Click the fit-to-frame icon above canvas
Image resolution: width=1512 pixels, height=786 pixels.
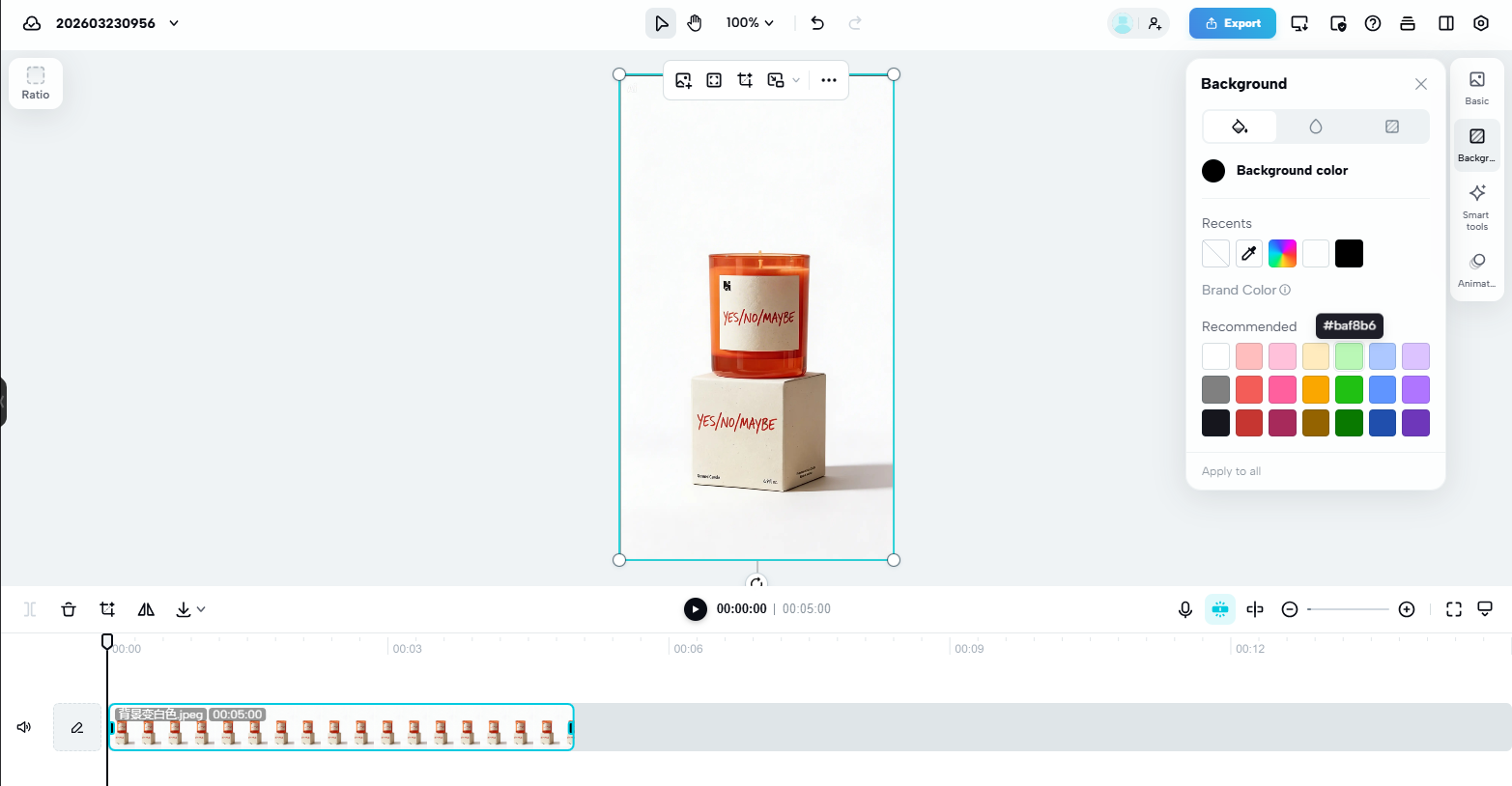714,80
